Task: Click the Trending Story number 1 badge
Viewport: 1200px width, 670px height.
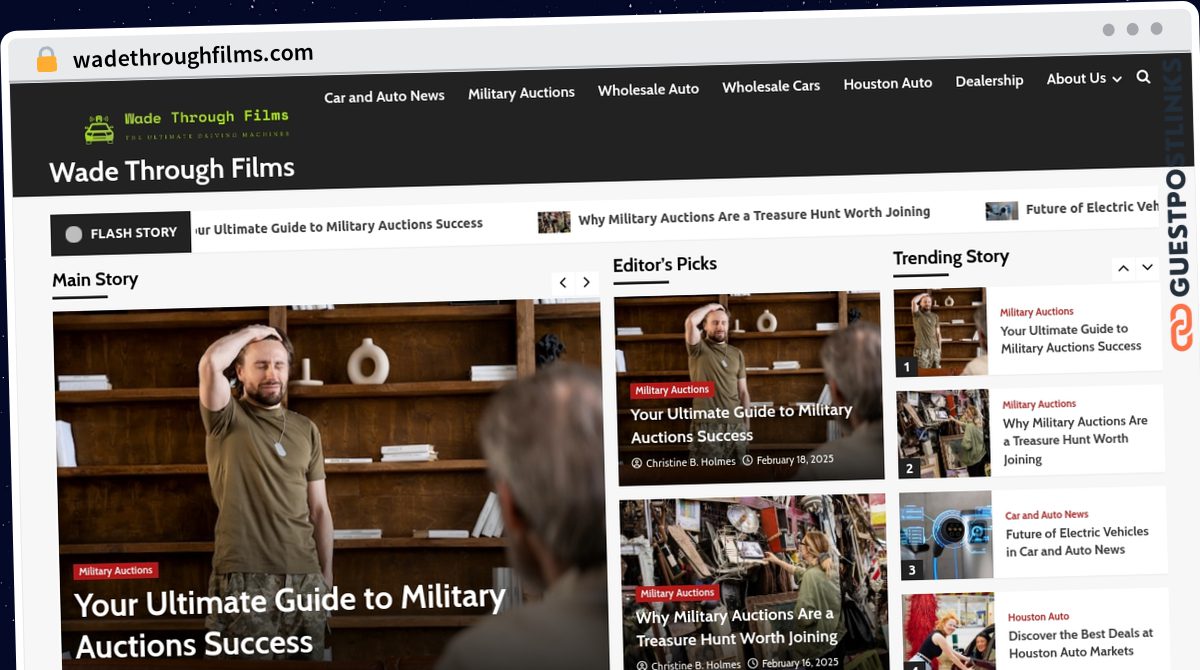Action: [907, 366]
